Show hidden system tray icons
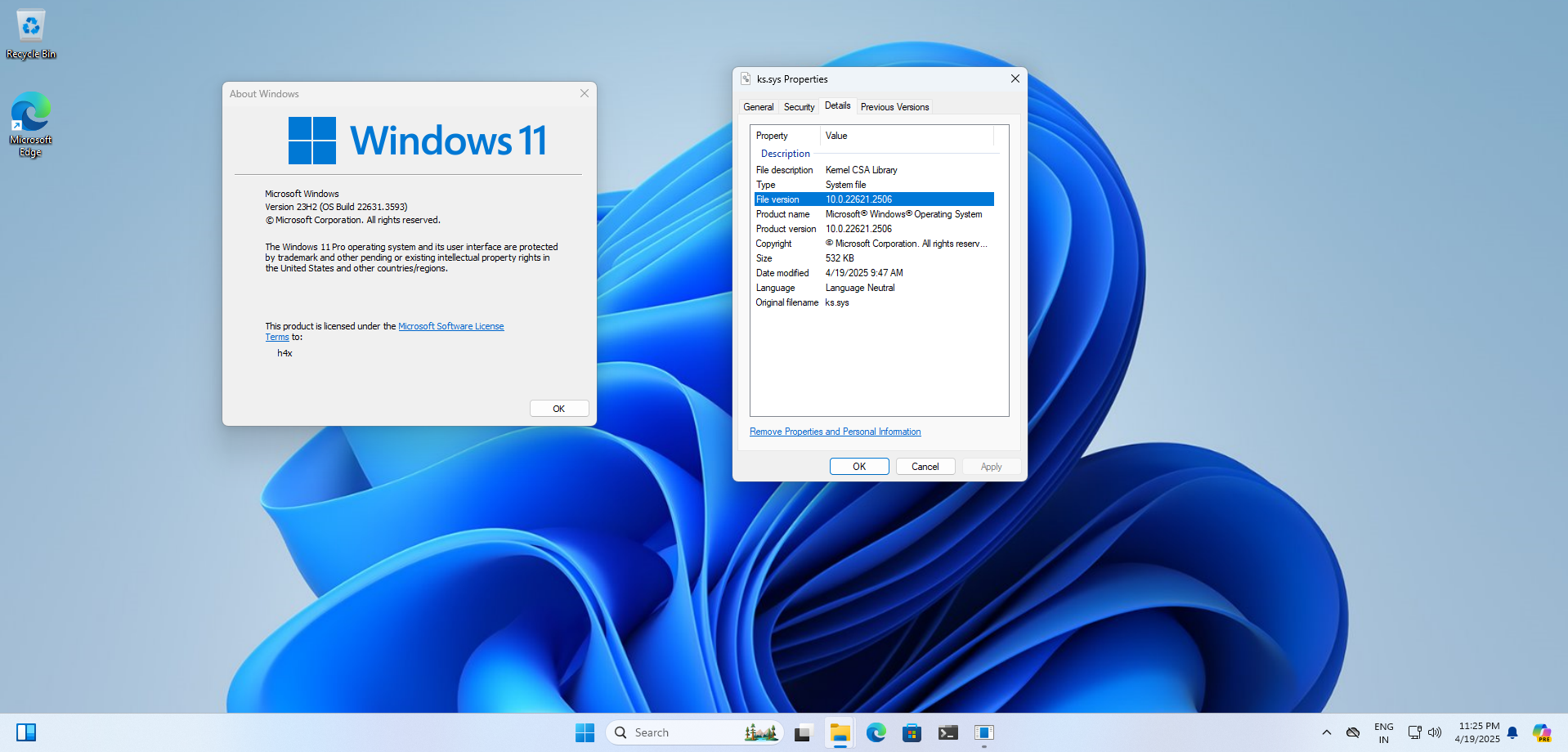The image size is (1568, 752). click(1326, 732)
